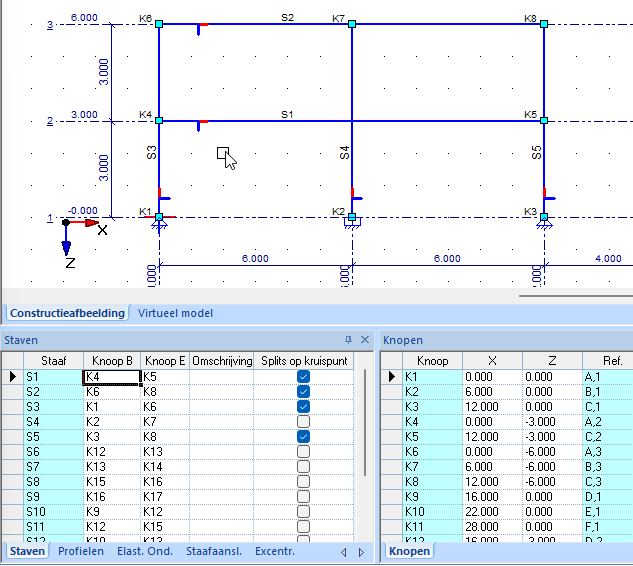Screen dimensions: 633x566
Task: Click Splits op kruispunt column header
Action: [304, 361]
